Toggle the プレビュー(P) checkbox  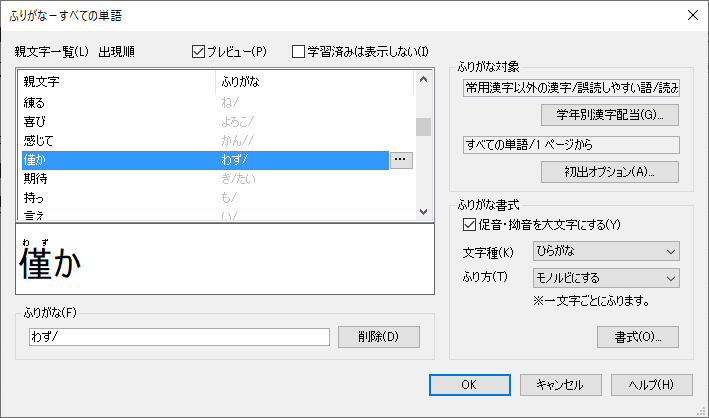point(198,51)
